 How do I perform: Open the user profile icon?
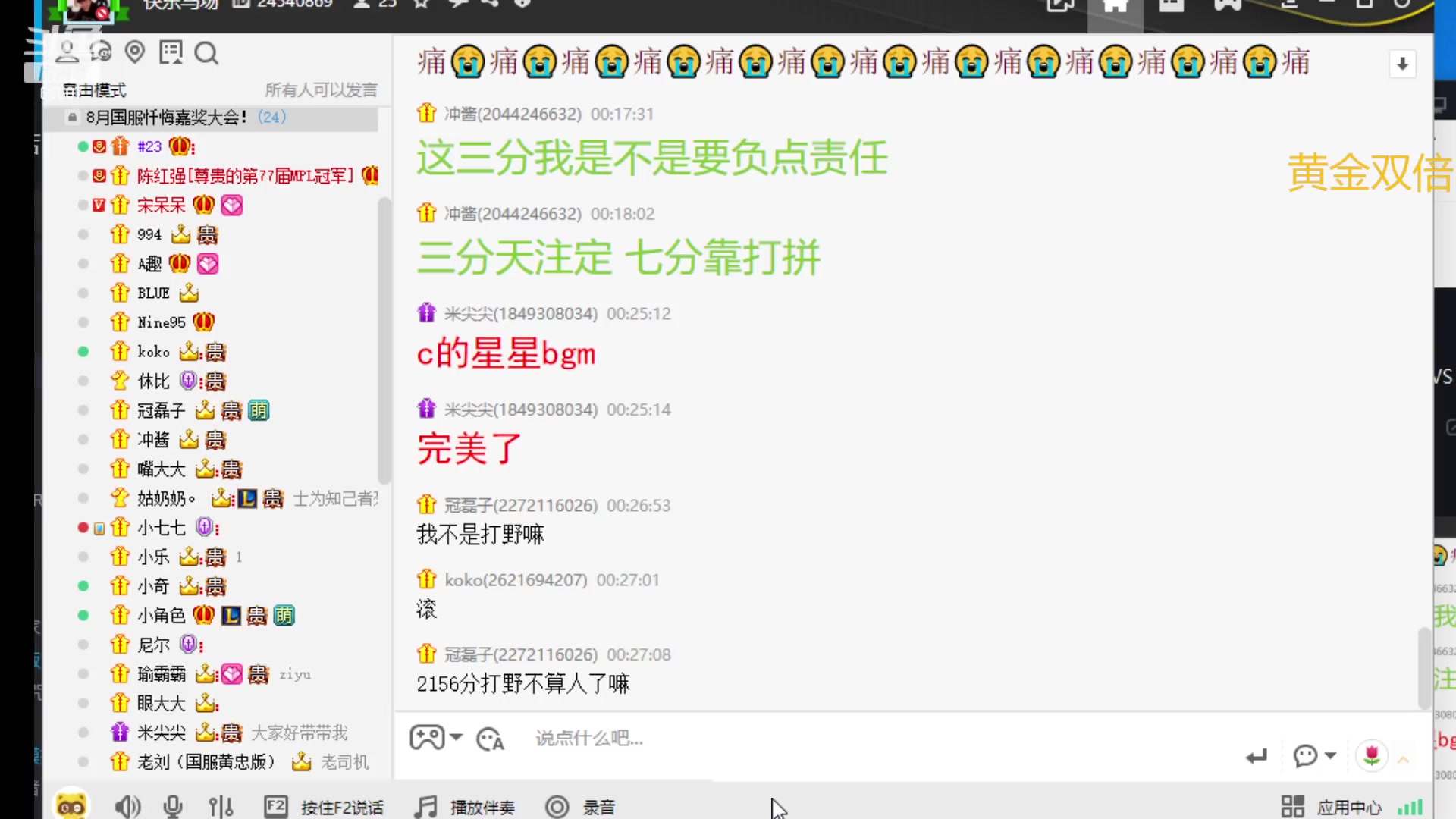click(x=67, y=52)
